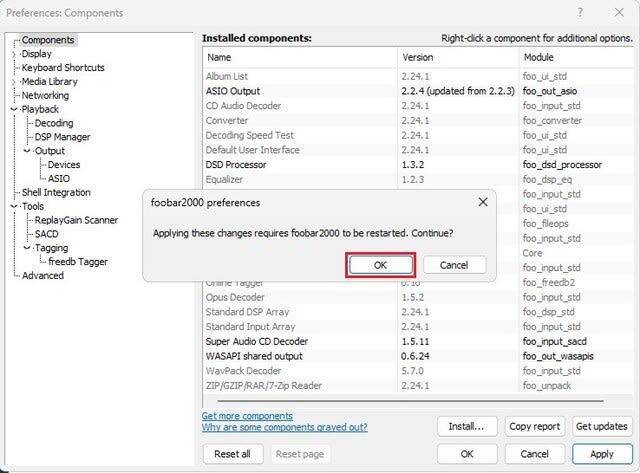Select Decoding Speed Test row
This screenshot has width=640, height=473.
[418, 135]
